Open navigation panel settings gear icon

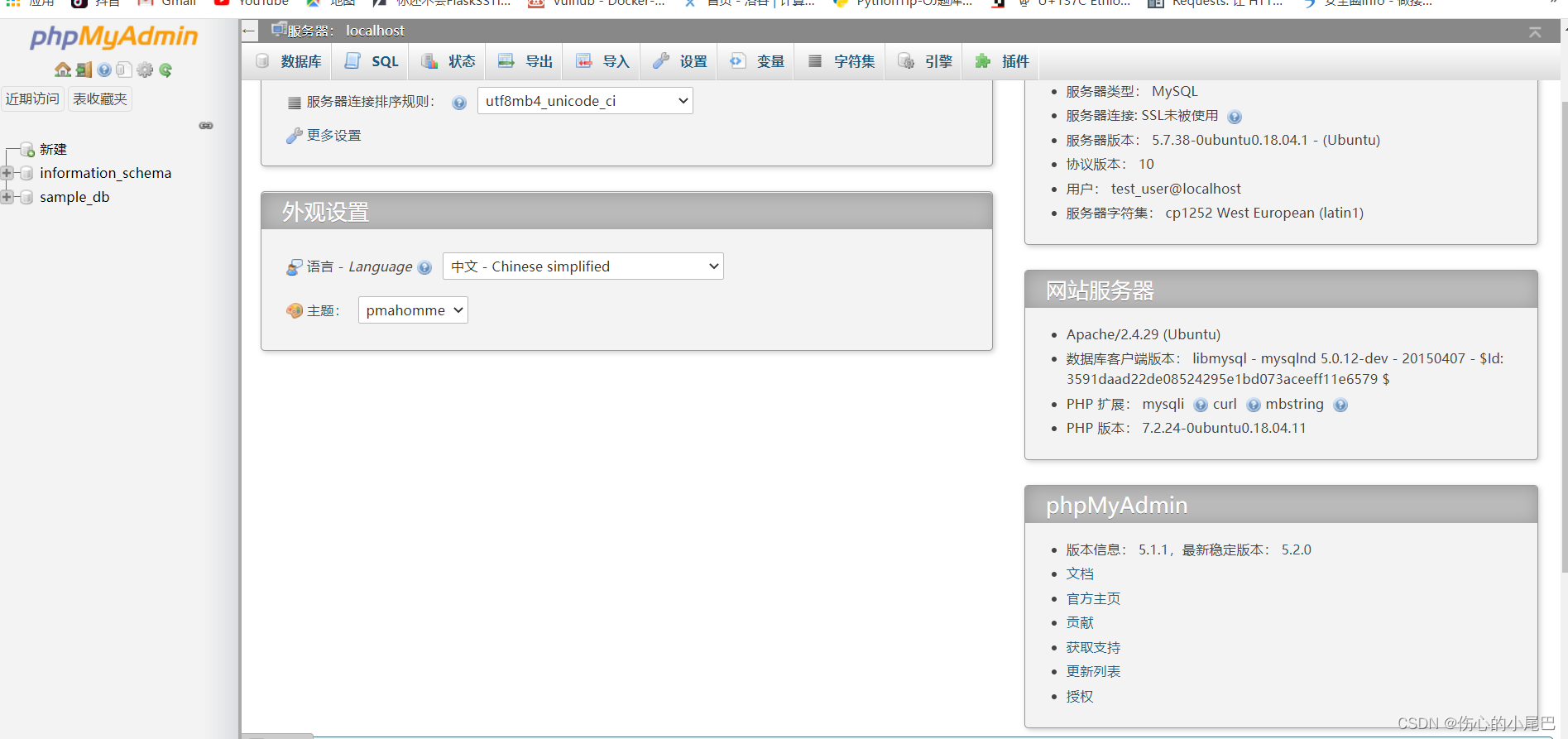[x=145, y=70]
